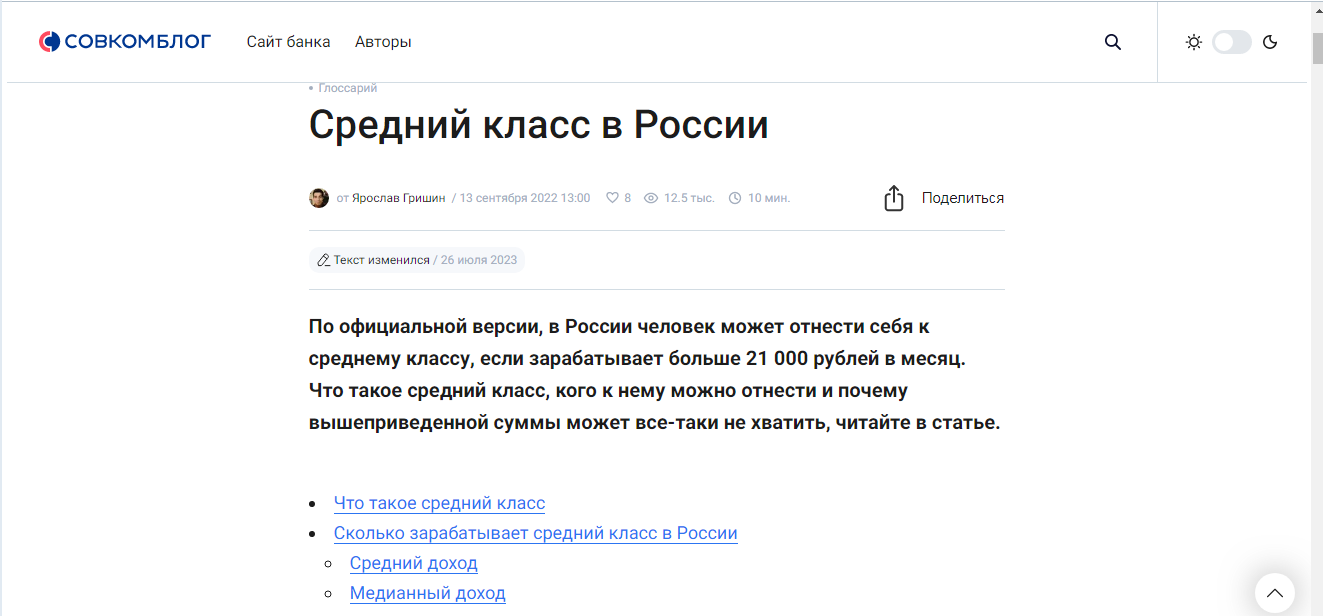Click the Текст изменился badge
Viewport: 1323px width, 616px height.
point(381,260)
